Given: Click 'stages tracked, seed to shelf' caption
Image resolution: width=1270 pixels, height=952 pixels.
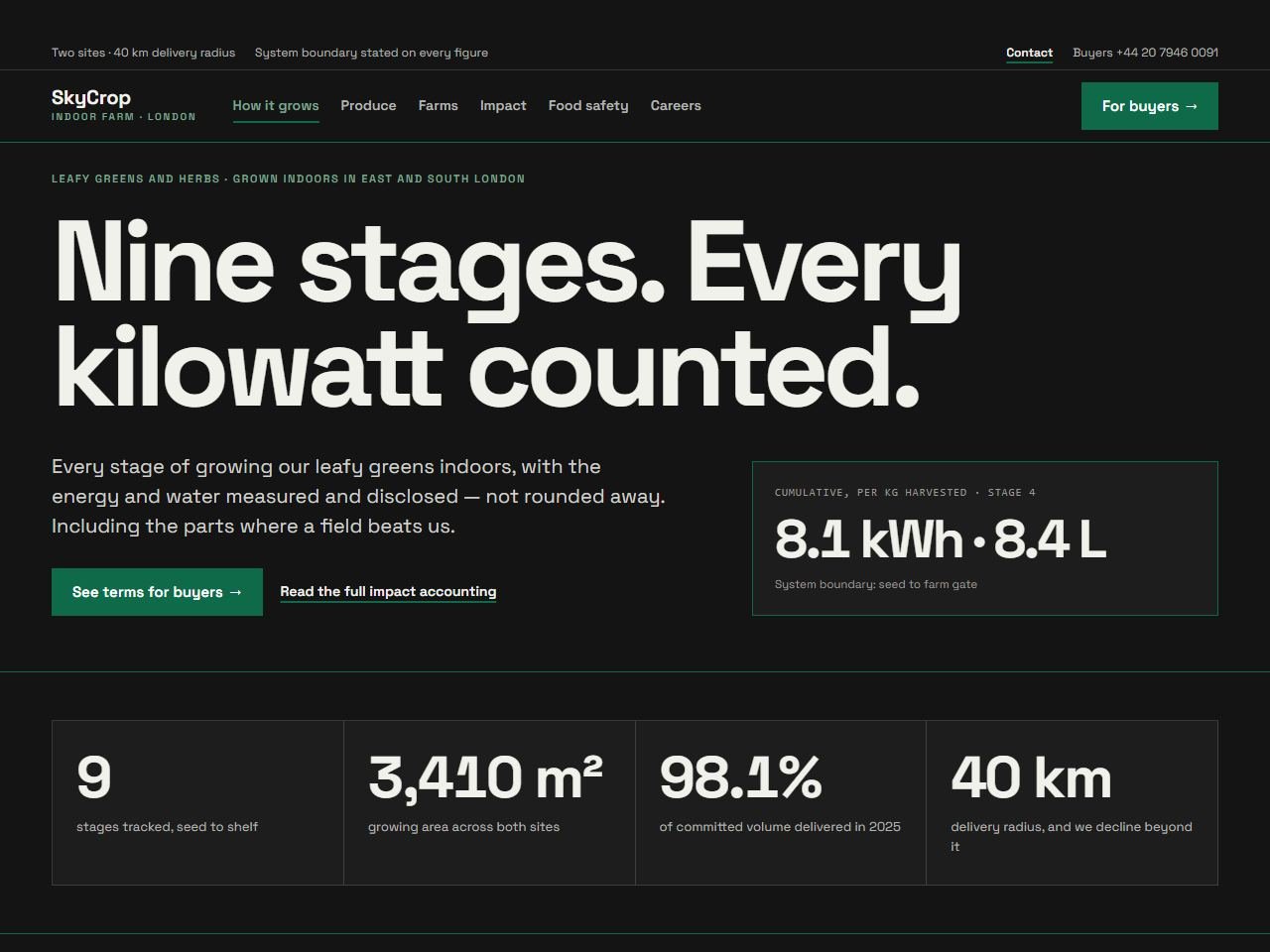Looking at the screenshot, I should 167,827.
